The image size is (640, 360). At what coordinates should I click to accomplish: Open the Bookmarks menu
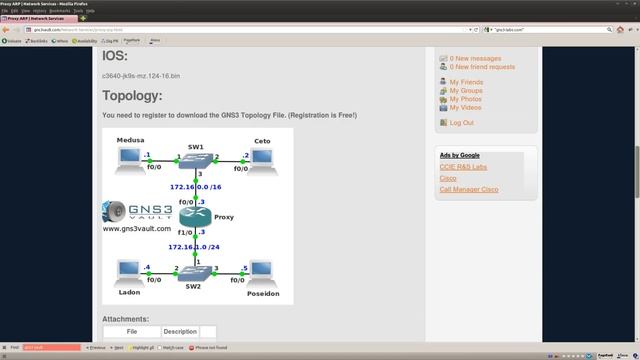[x=60, y=11]
